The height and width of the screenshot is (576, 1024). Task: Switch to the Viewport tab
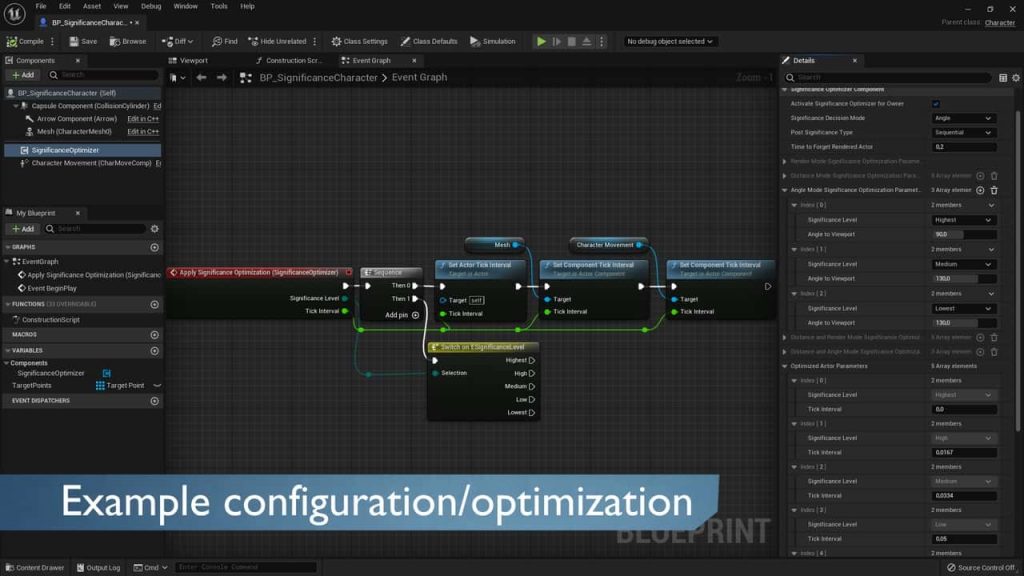point(188,60)
